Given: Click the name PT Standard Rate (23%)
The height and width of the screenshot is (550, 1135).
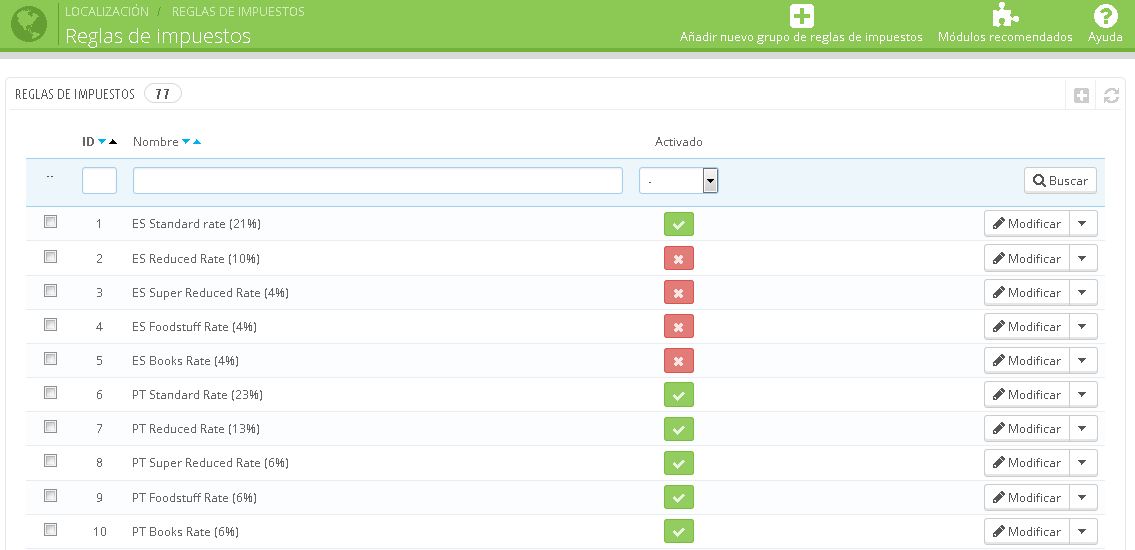Looking at the screenshot, I should pos(198,395).
